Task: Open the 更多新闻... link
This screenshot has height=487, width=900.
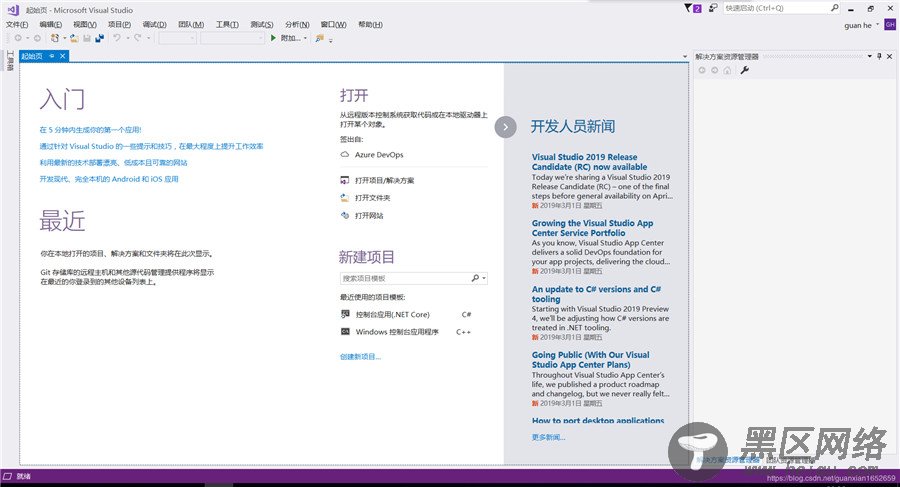Action: (548, 437)
